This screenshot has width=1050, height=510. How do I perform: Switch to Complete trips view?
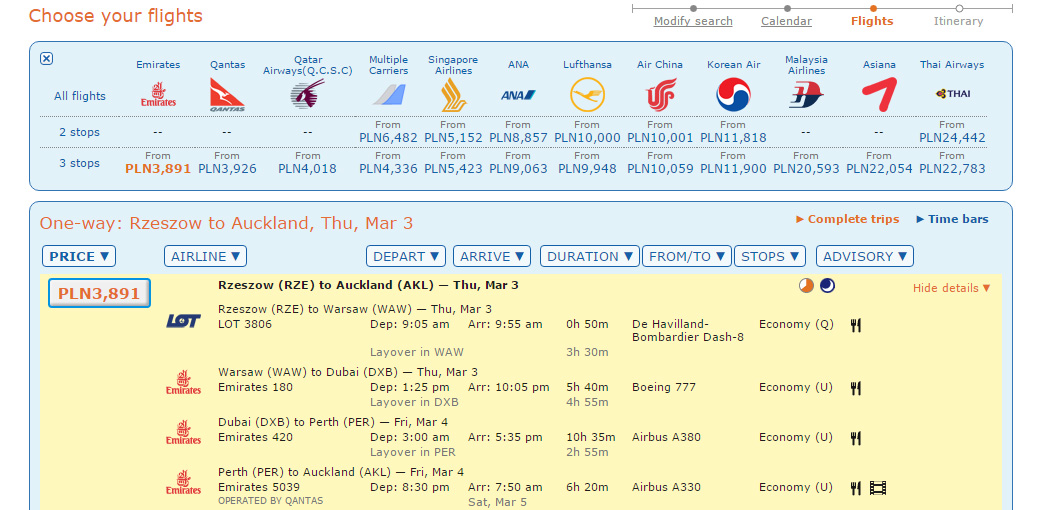click(848, 219)
